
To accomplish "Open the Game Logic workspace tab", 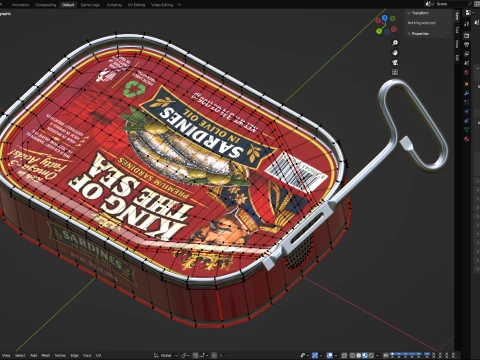I will (x=90, y=5).
